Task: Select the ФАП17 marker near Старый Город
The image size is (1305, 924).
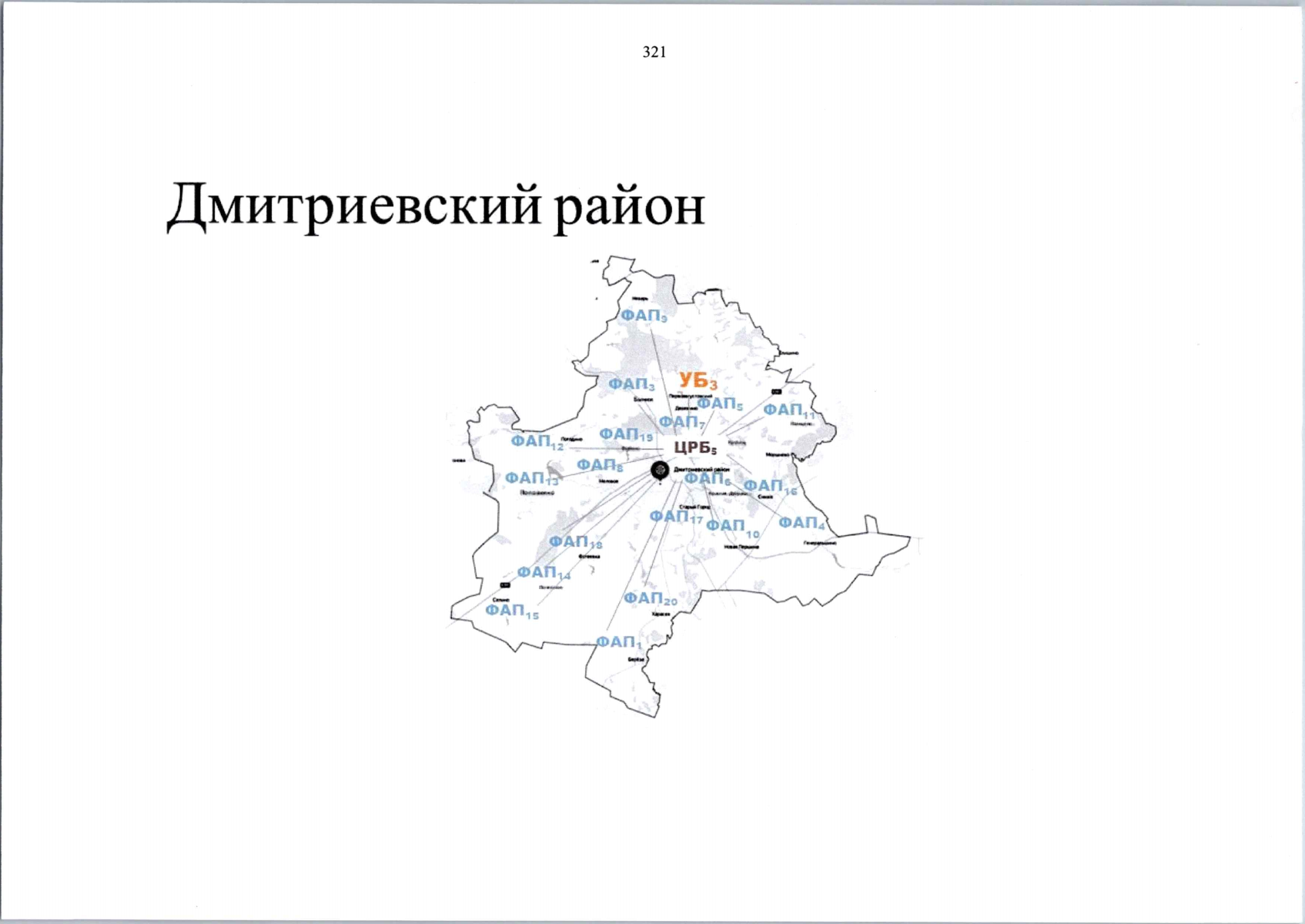Action: click(x=675, y=515)
